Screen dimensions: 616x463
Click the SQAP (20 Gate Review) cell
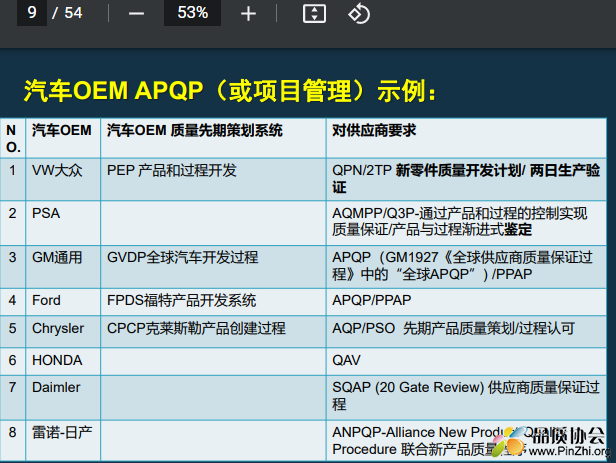[466, 397]
